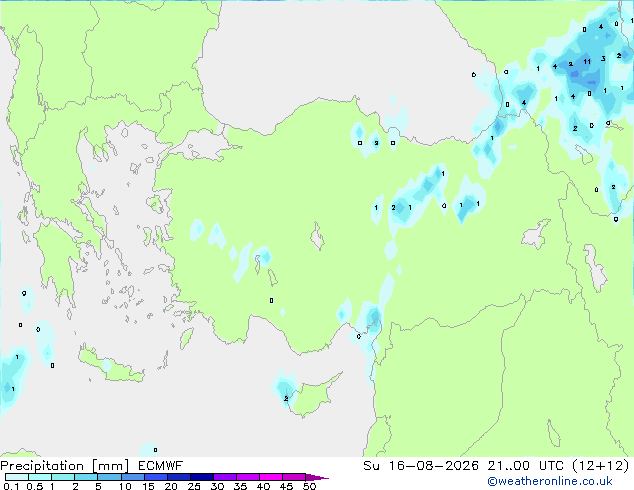This screenshot has height=490, width=634.
Task: Click the 10–15 mm legend color box
Action: coord(133,477)
